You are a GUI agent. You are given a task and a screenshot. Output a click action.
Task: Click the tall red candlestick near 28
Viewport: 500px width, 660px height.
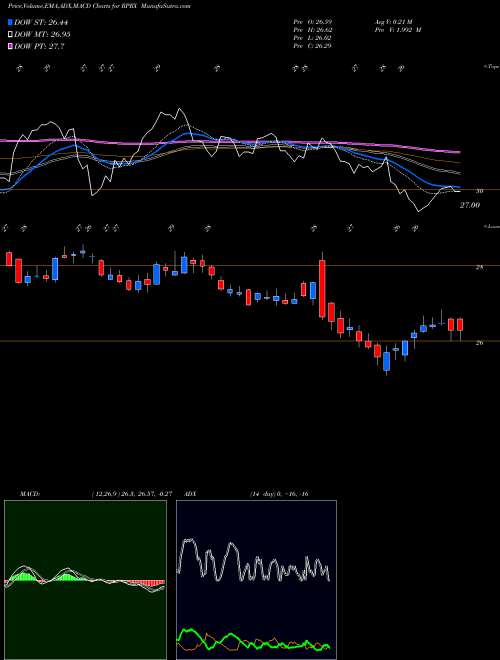tap(322, 289)
